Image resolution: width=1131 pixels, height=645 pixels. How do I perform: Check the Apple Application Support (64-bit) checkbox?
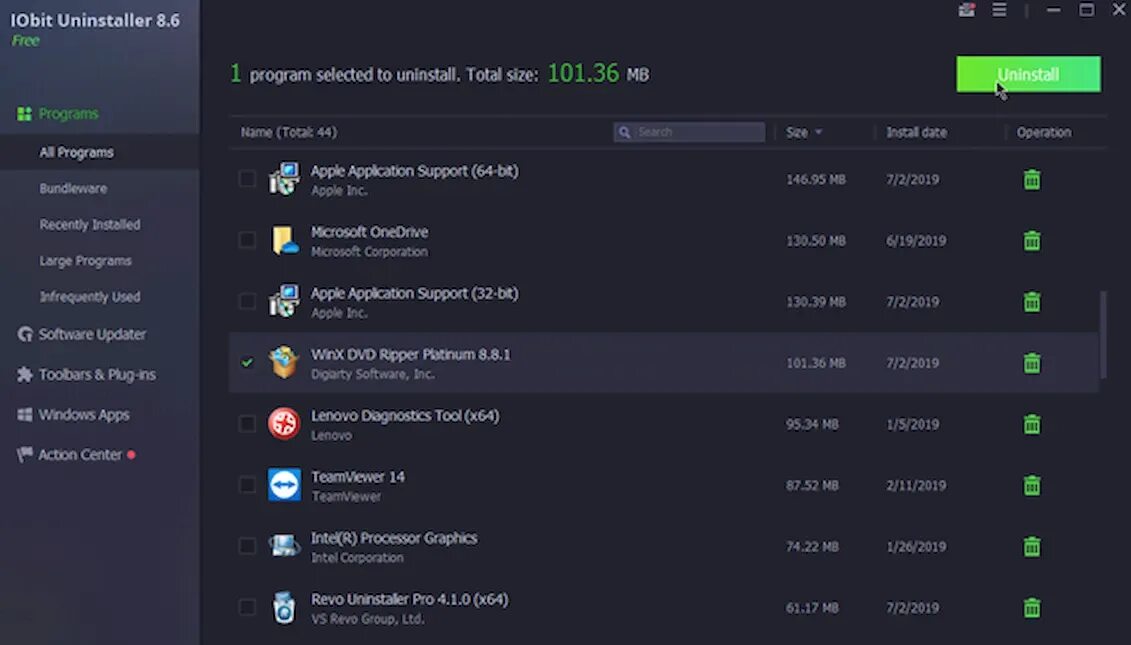(247, 178)
